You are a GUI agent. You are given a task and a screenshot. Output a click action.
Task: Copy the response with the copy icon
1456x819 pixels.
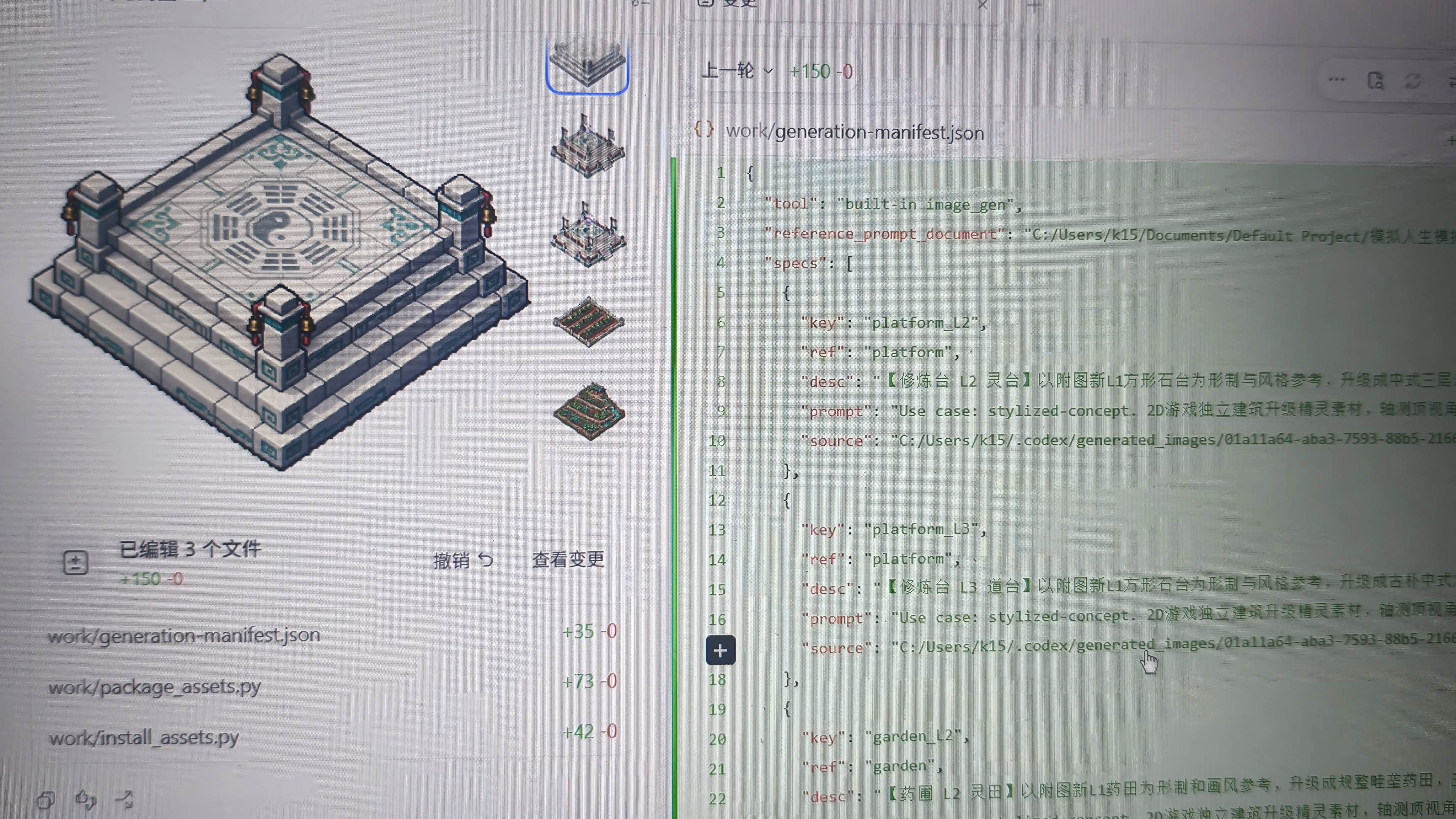click(x=46, y=800)
